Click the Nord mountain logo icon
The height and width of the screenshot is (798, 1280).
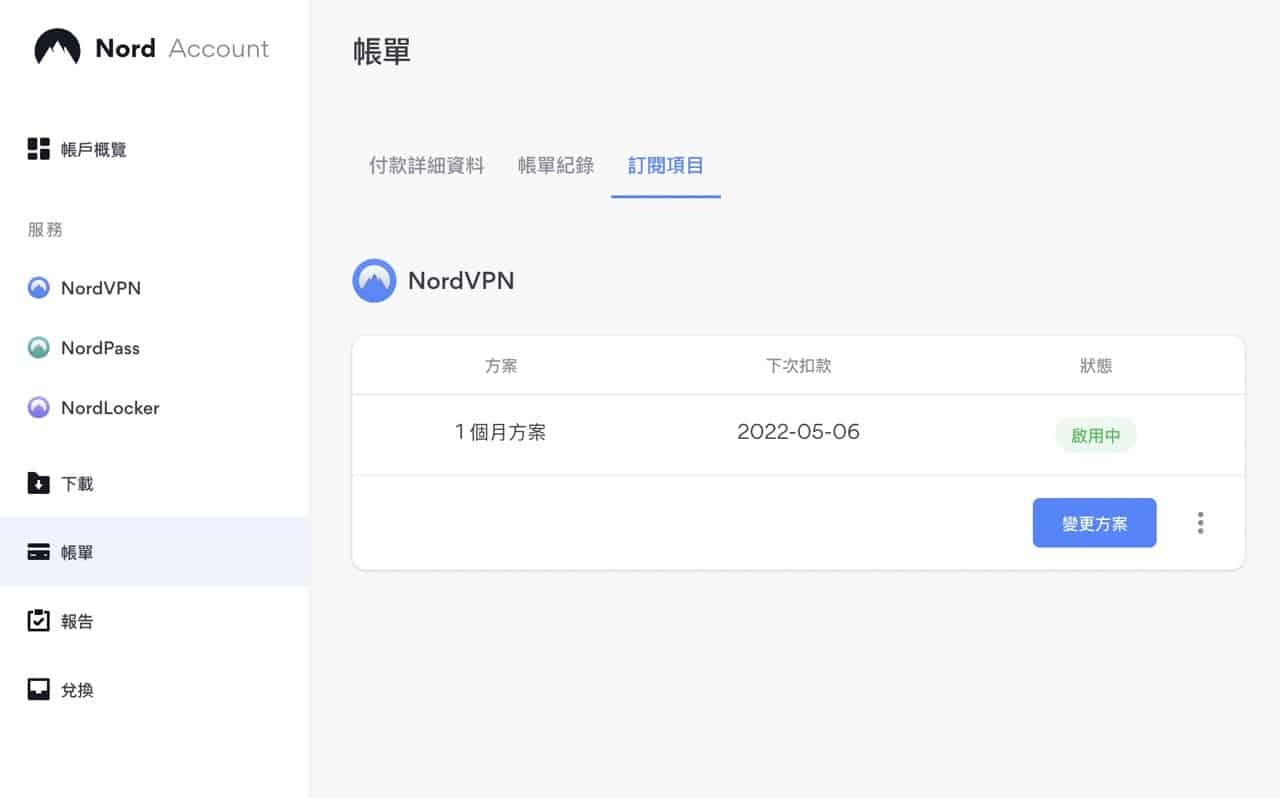point(57,48)
